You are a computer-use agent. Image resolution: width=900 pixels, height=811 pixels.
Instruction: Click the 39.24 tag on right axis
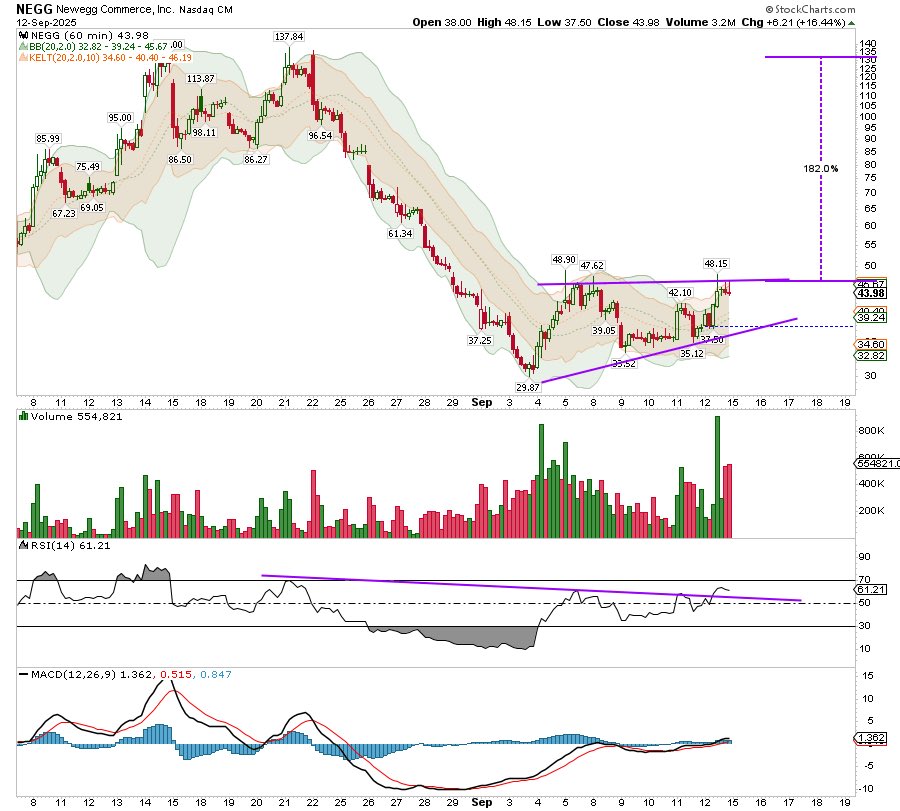tap(871, 317)
